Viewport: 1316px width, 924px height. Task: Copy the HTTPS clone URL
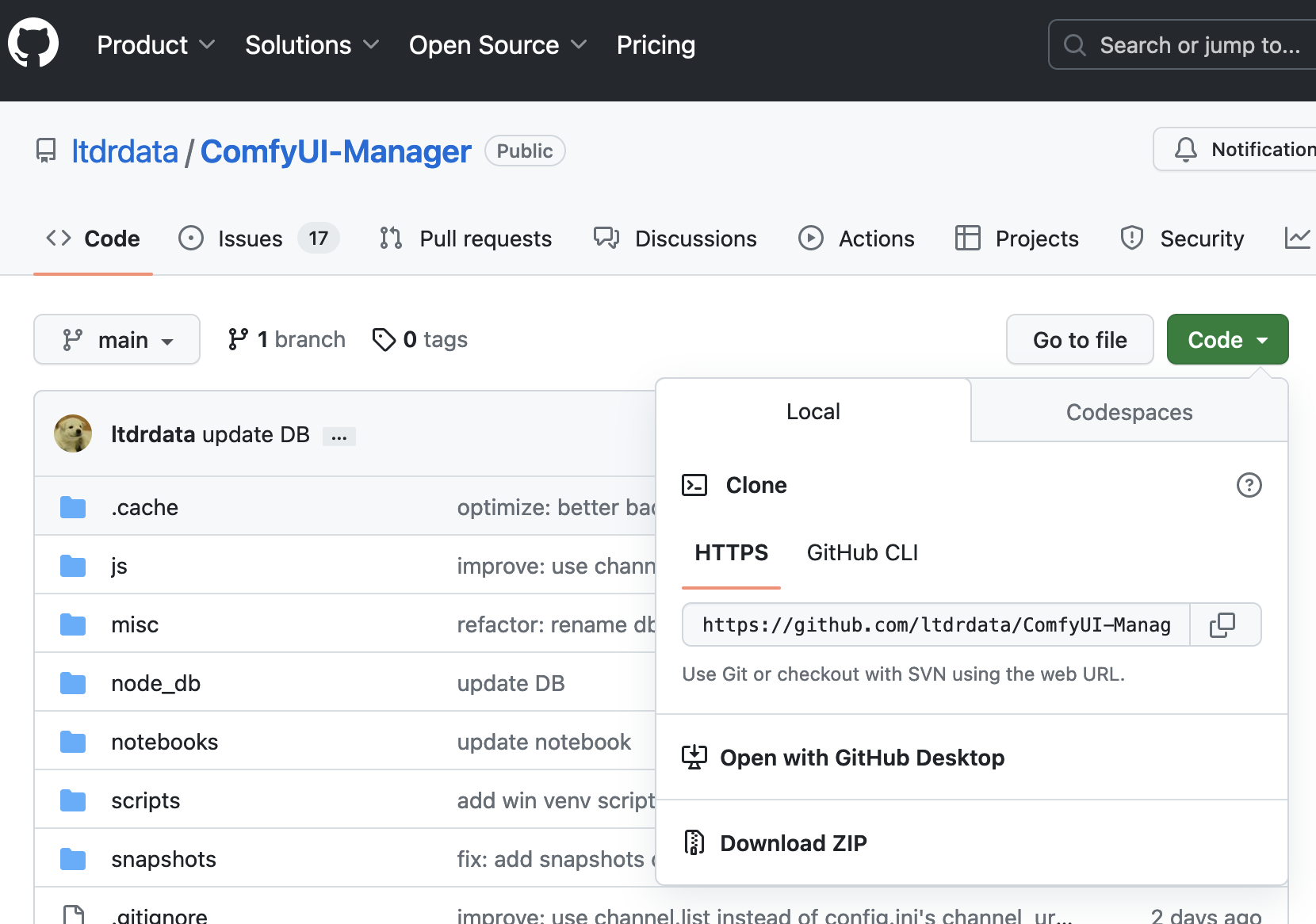pos(1222,625)
